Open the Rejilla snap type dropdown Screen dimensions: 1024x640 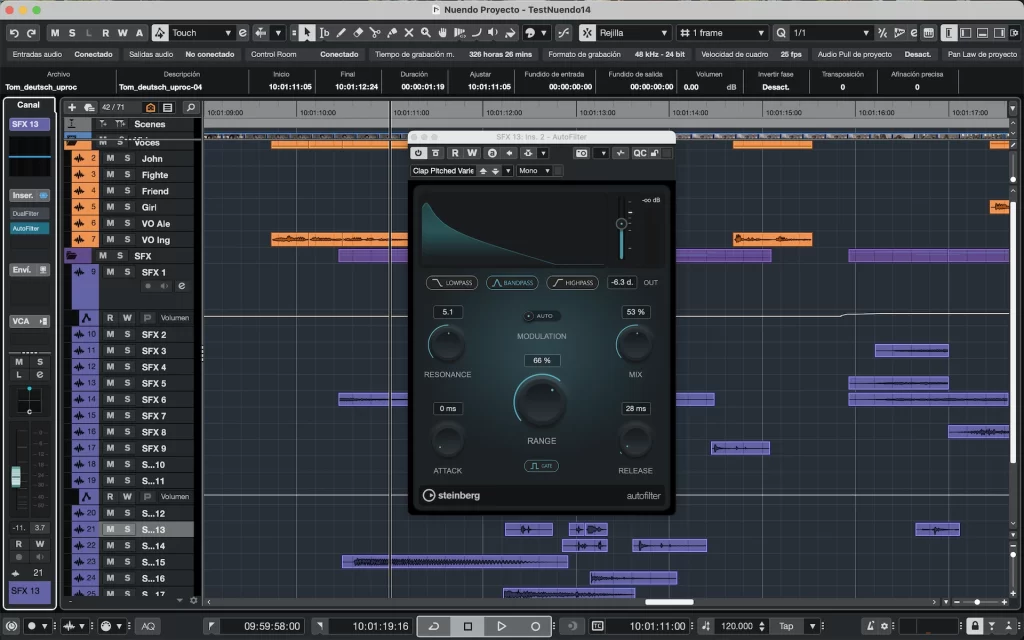pos(634,33)
